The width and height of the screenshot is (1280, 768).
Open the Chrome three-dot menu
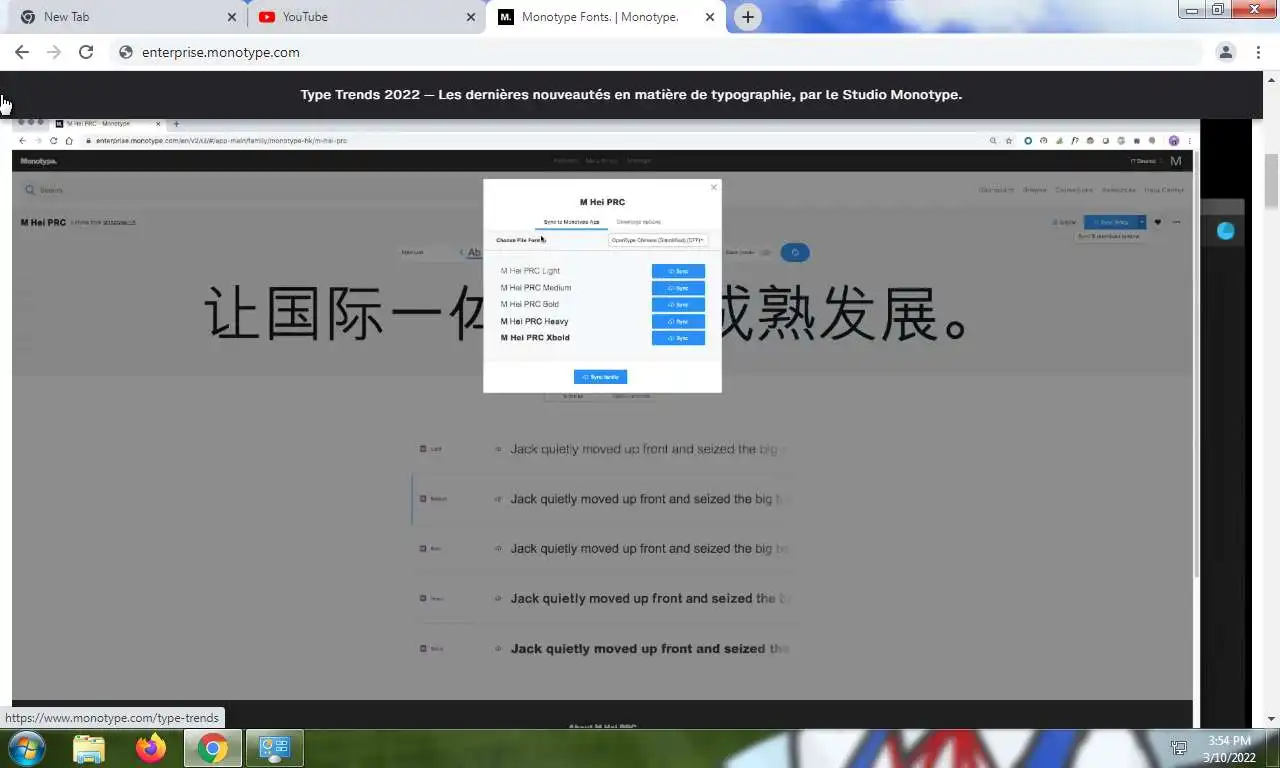click(1257, 52)
